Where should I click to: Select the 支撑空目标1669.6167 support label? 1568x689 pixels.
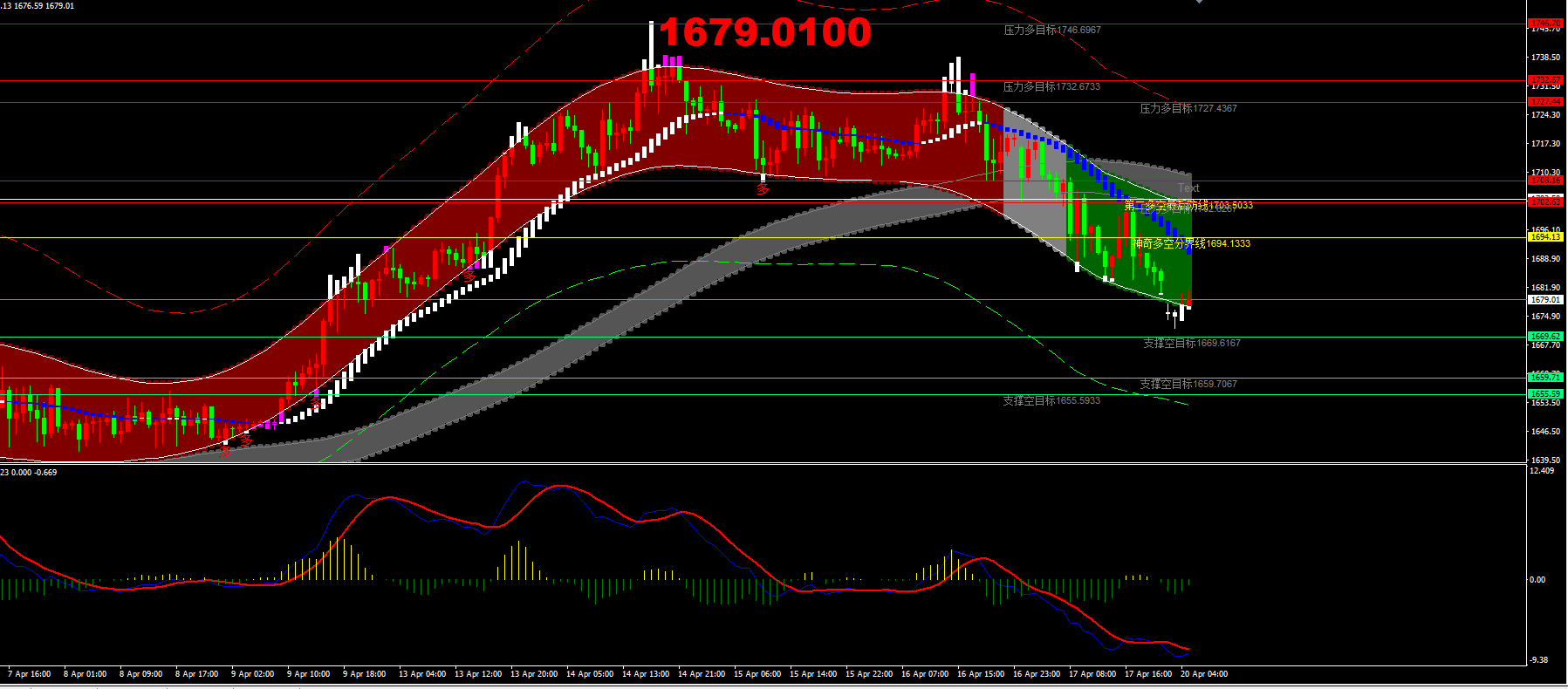click(x=1191, y=343)
